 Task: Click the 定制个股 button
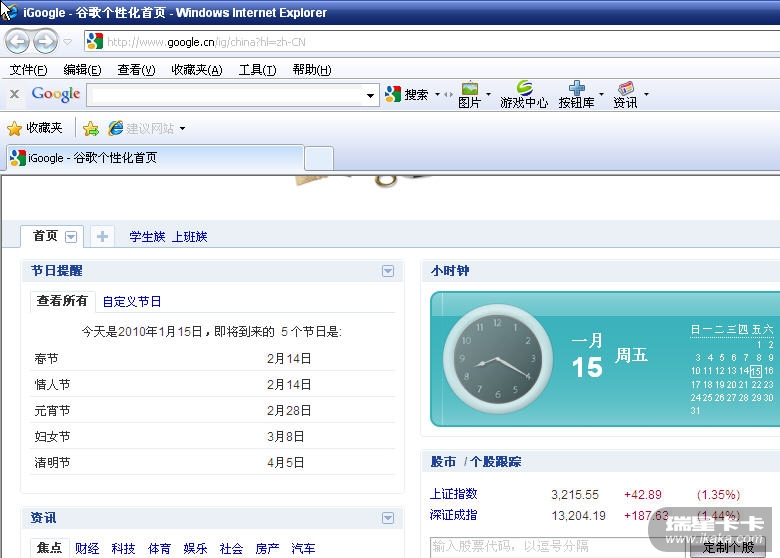(728, 548)
